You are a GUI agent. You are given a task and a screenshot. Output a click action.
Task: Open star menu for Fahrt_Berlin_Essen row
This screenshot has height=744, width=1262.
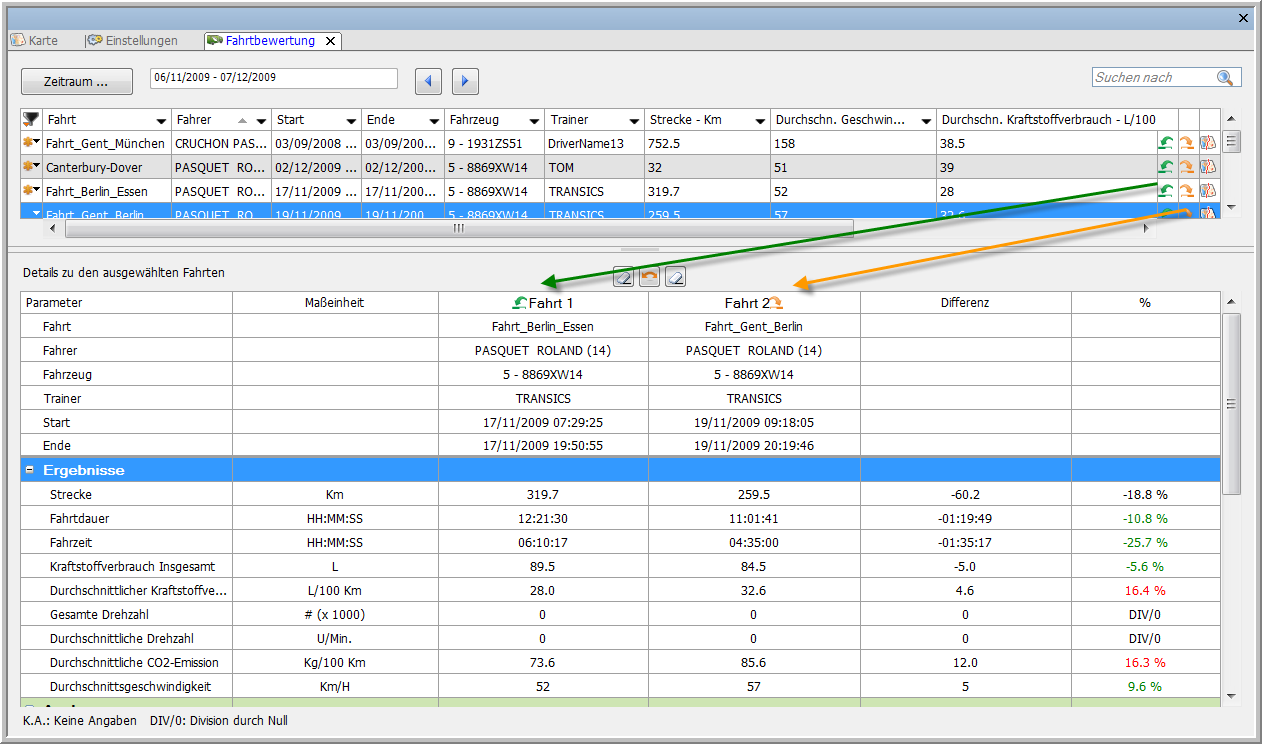32,191
